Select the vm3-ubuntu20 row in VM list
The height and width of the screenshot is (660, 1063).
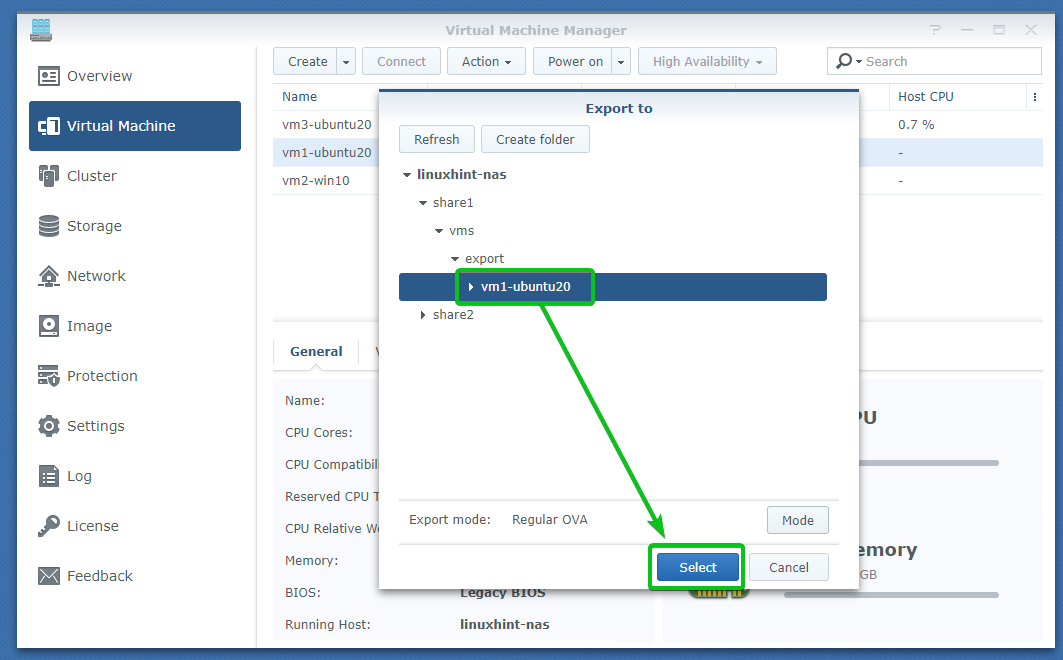tap(327, 125)
